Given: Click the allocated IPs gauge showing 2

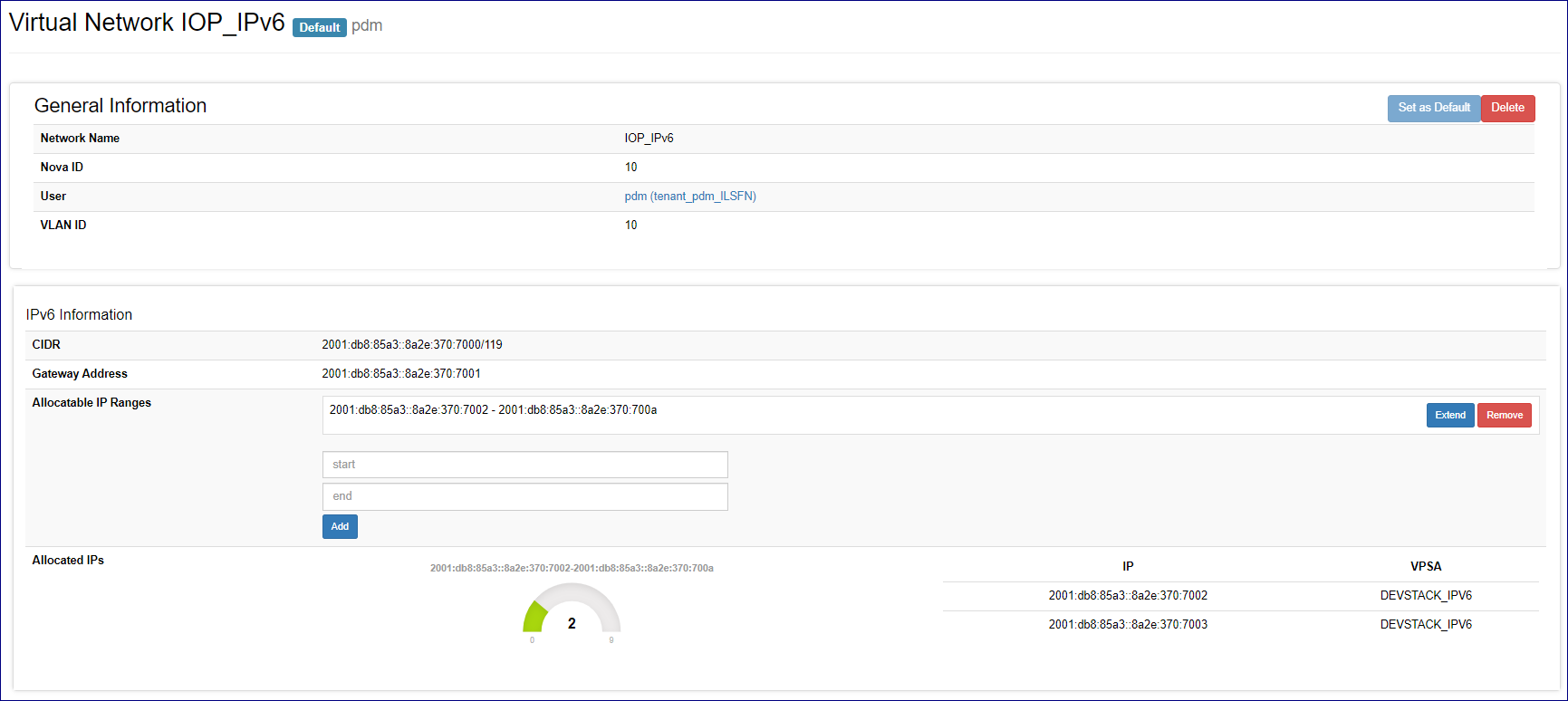Looking at the screenshot, I should [572, 613].
